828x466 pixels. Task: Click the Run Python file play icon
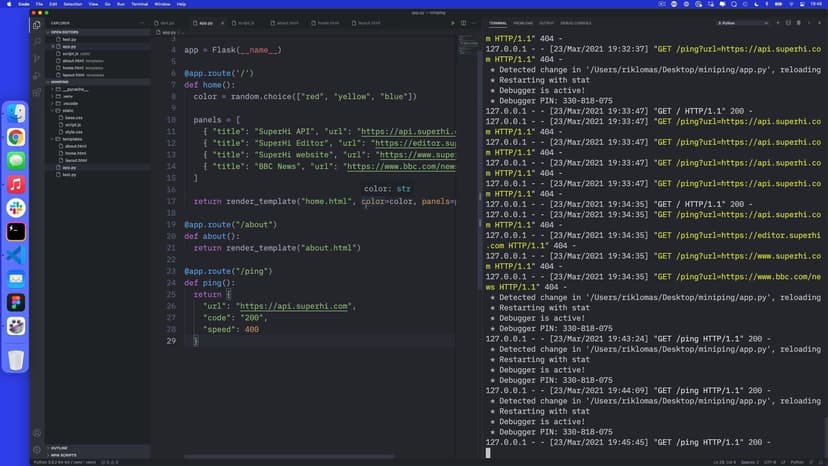(452, 22)
